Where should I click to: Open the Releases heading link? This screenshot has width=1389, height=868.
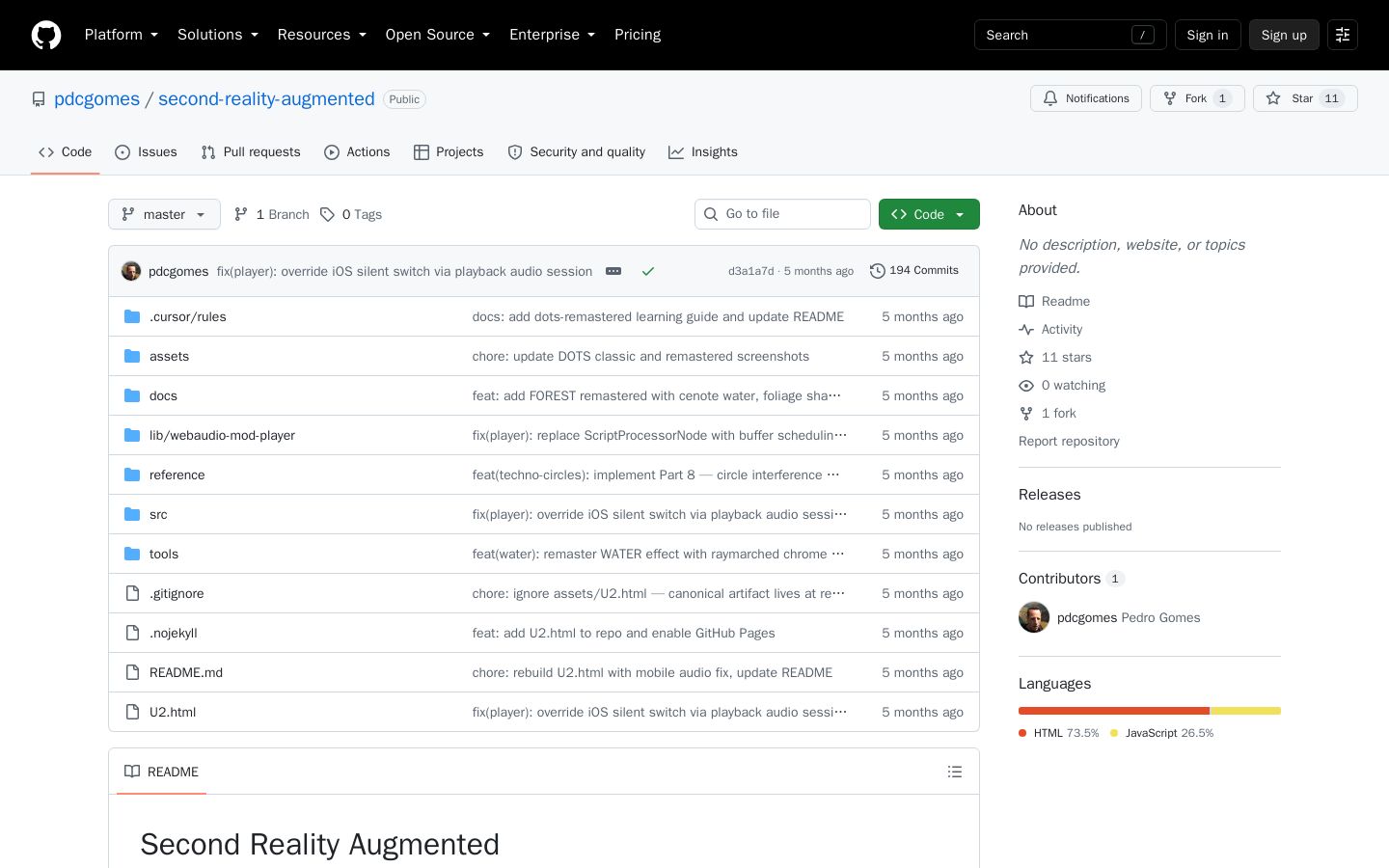(1049, 495)
